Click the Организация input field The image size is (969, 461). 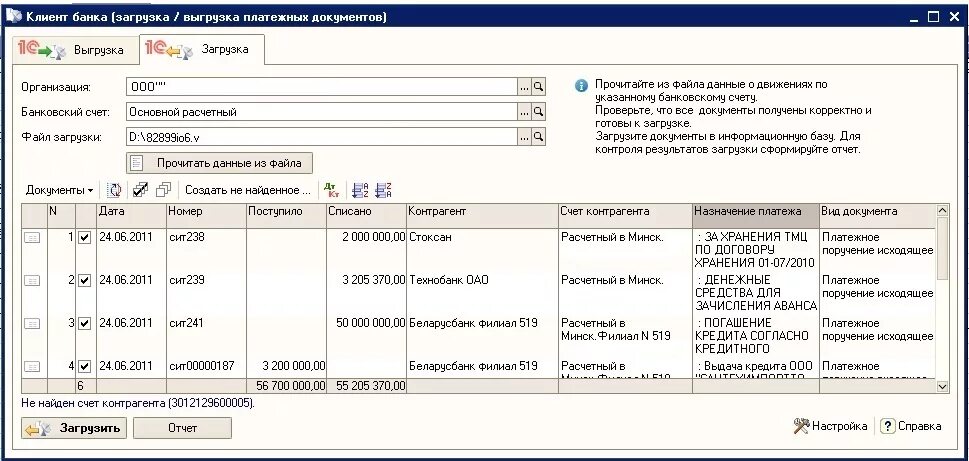(x=321, y=87)
